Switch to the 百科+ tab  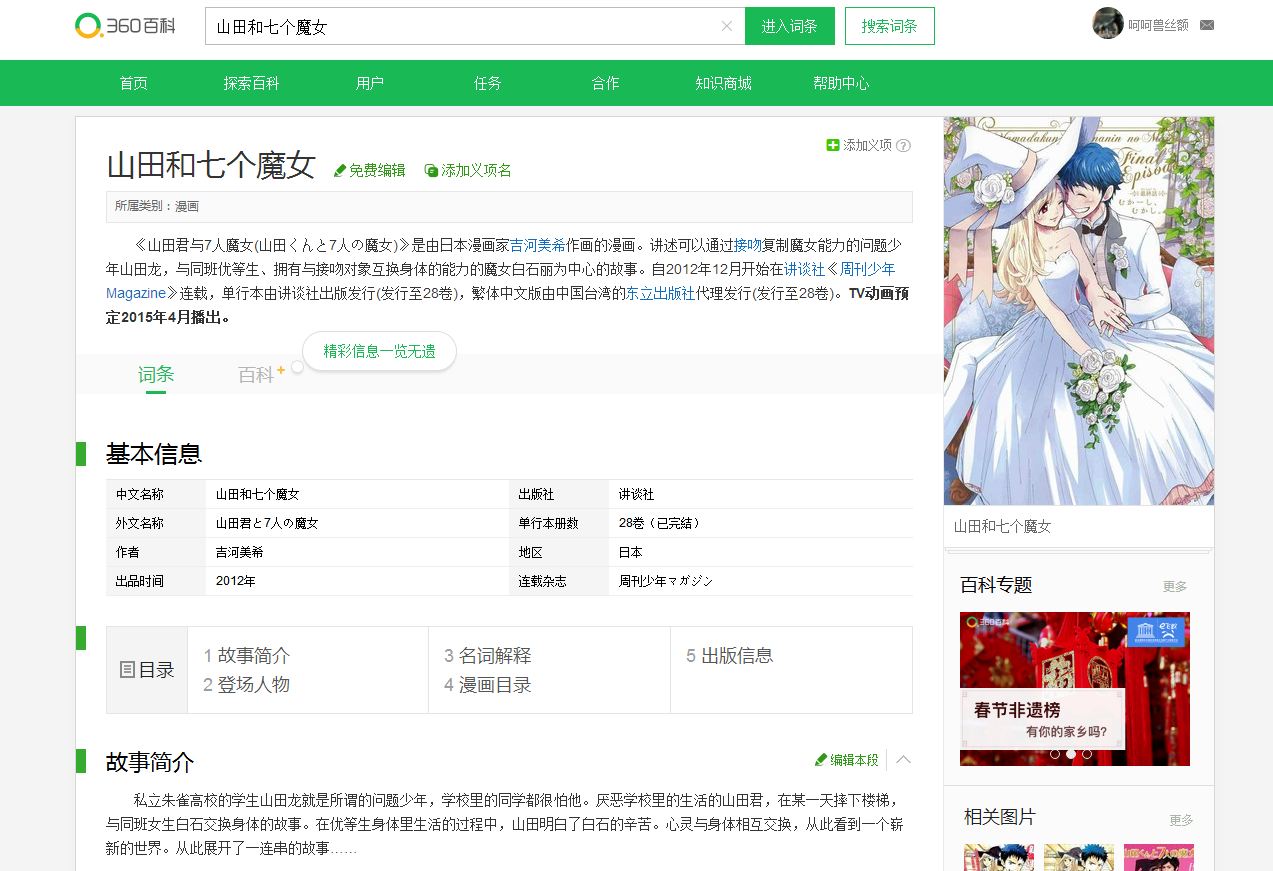[261, 375]
